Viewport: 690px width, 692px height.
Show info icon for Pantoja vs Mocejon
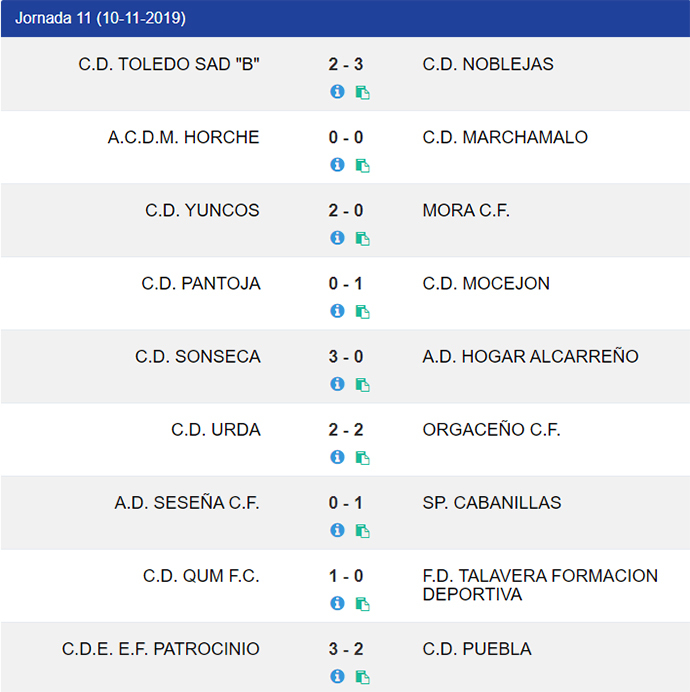pos(337,311)
